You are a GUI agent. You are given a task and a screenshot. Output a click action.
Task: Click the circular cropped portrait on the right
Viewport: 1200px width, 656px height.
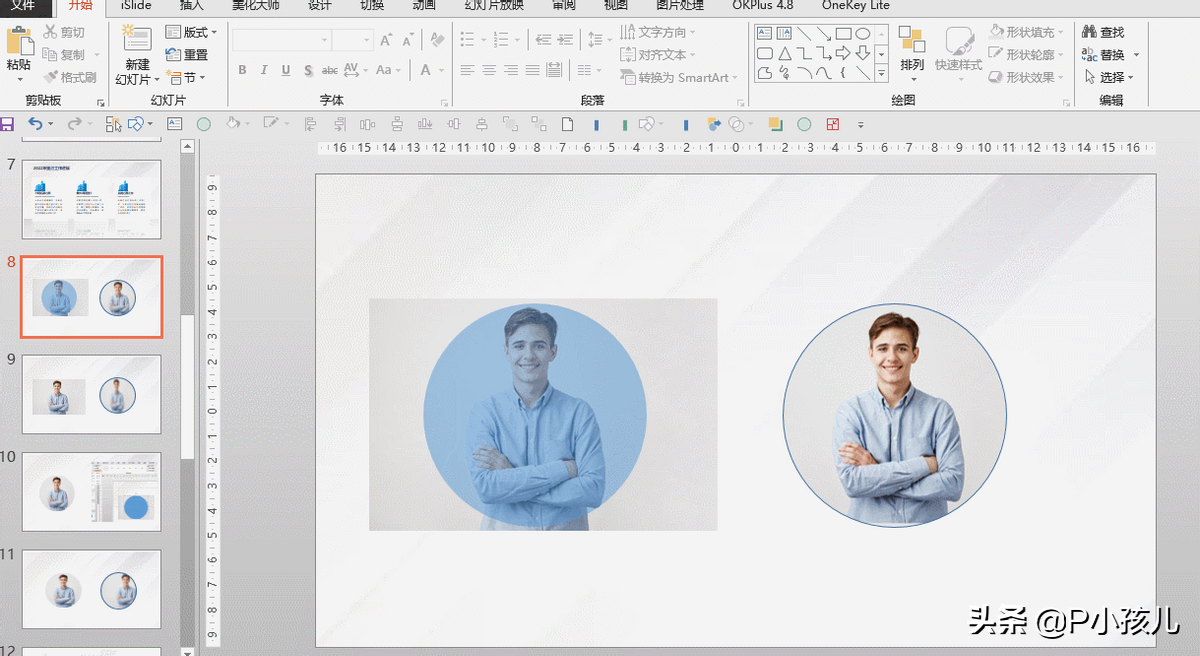tap(895, 415)
